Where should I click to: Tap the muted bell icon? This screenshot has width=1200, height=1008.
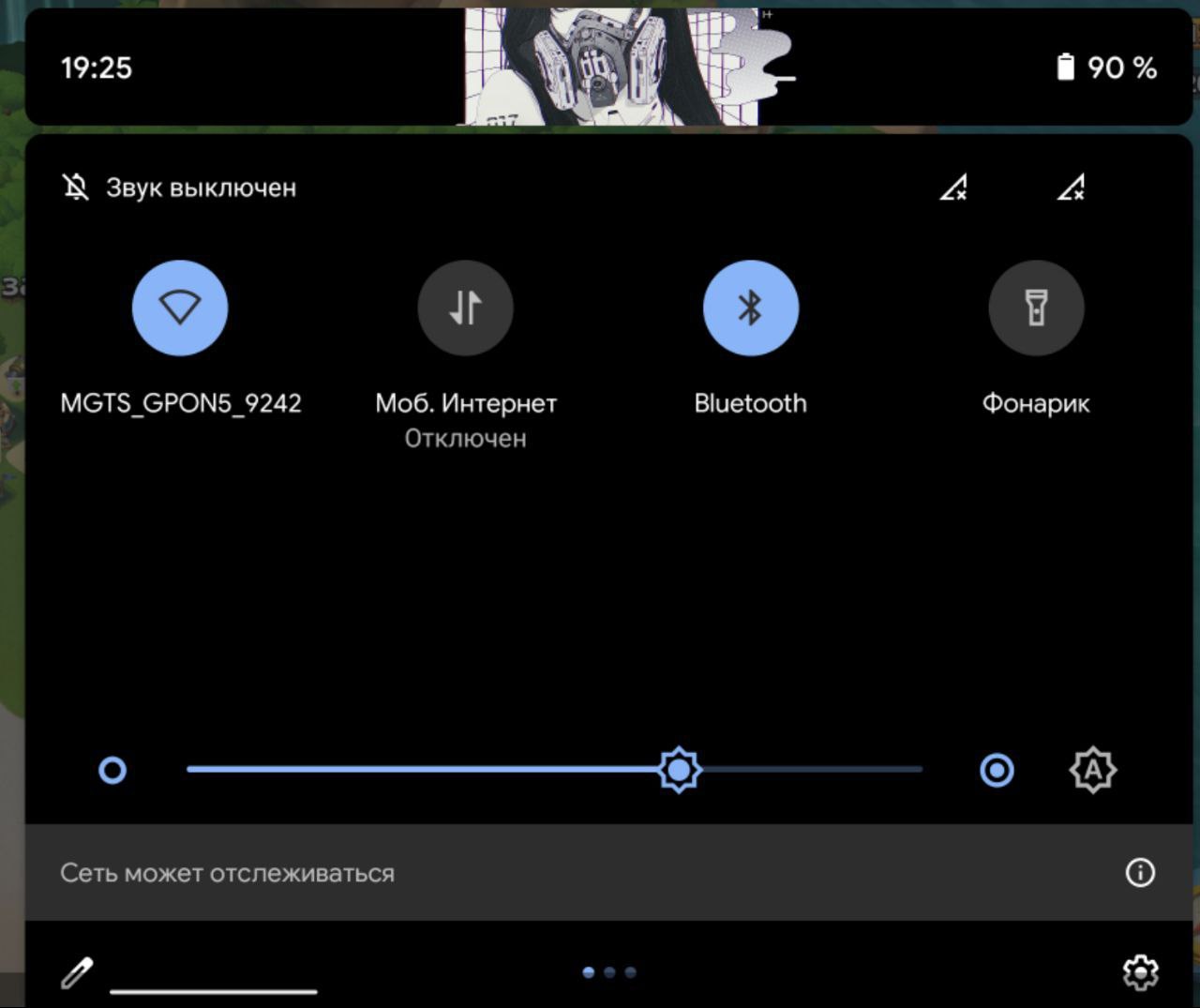[x=76, y=188]
